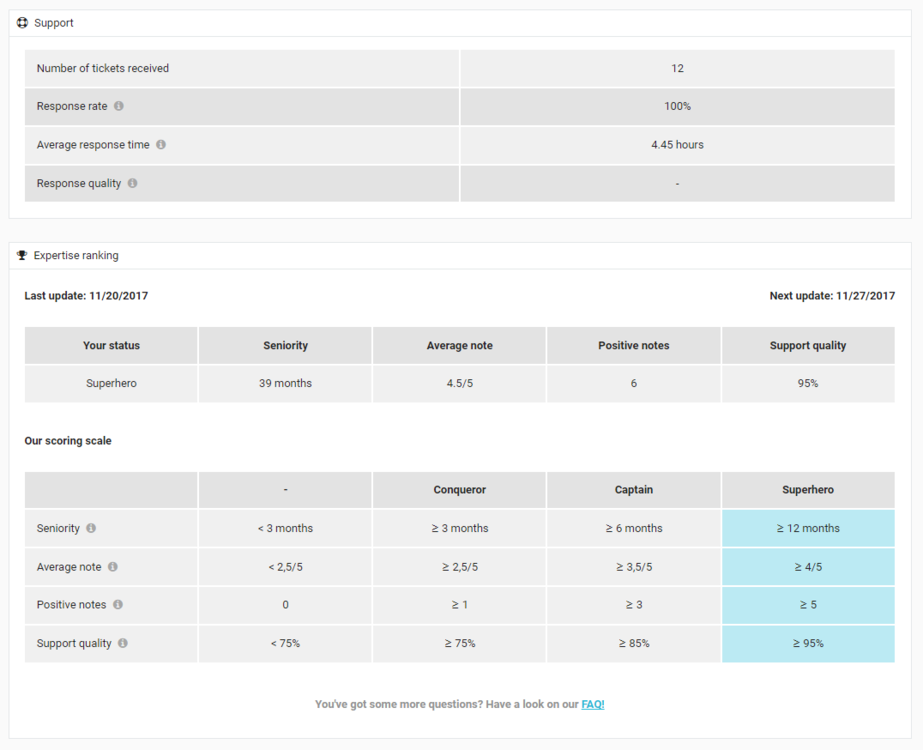This screenshot has width=923, height=750.
Task: Click the Your status column header
Action: [111, 346]
